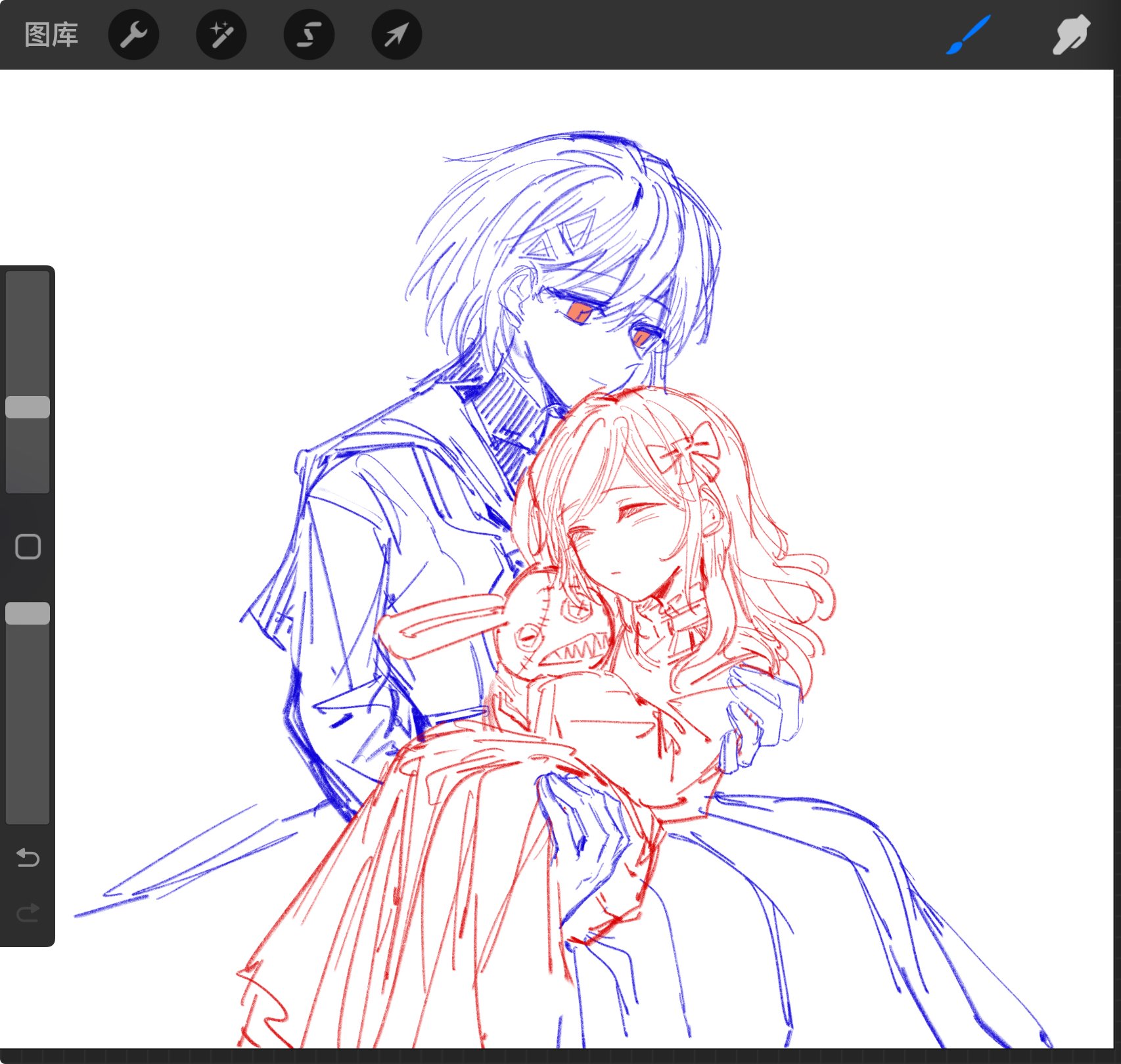Activate the Selection S-shaped tool
1121x1064 pixels.
click(x=309, y=35)
